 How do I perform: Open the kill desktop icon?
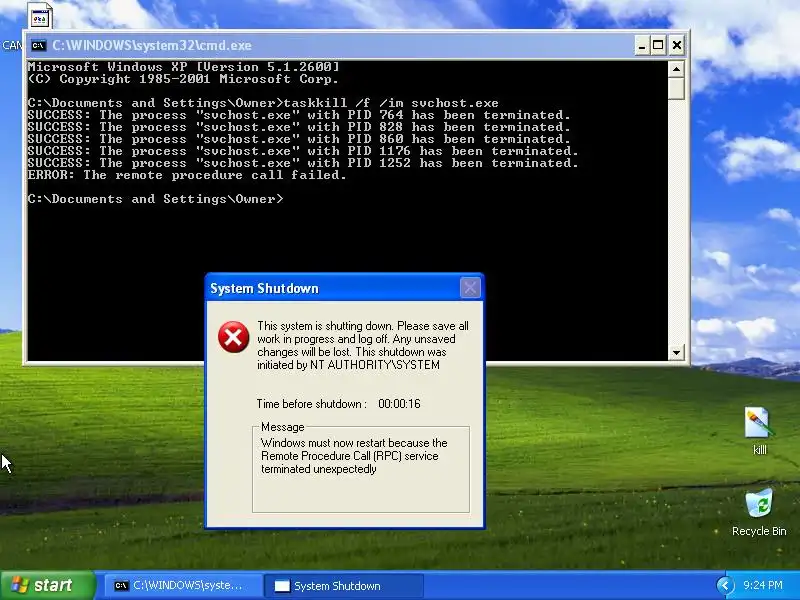coord(759,430)
